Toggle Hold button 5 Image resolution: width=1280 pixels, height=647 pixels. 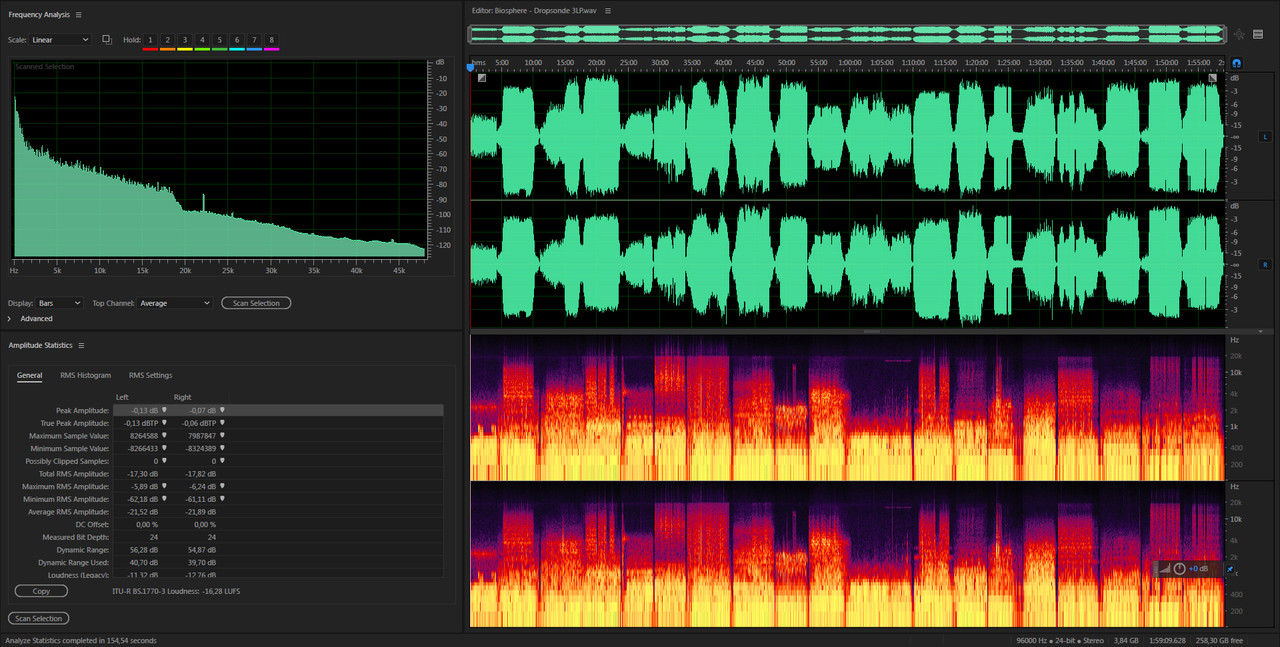point(220,40)
